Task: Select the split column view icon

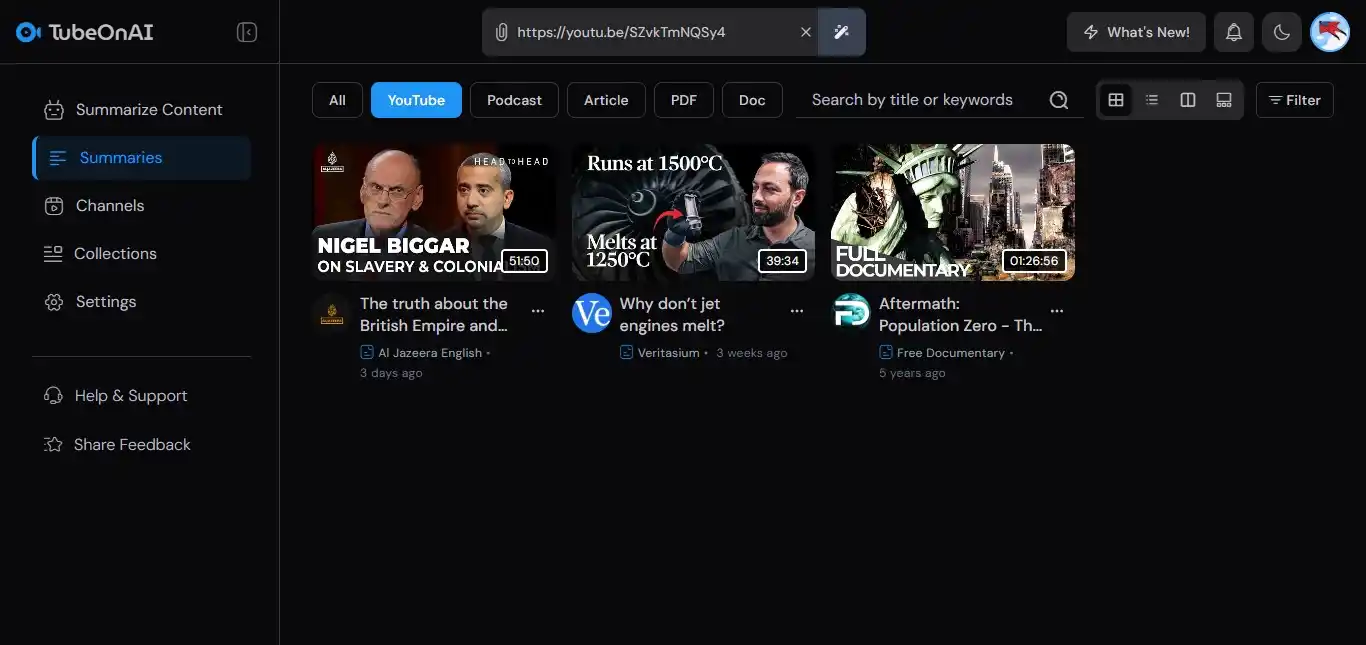Action: point(1188,100)
